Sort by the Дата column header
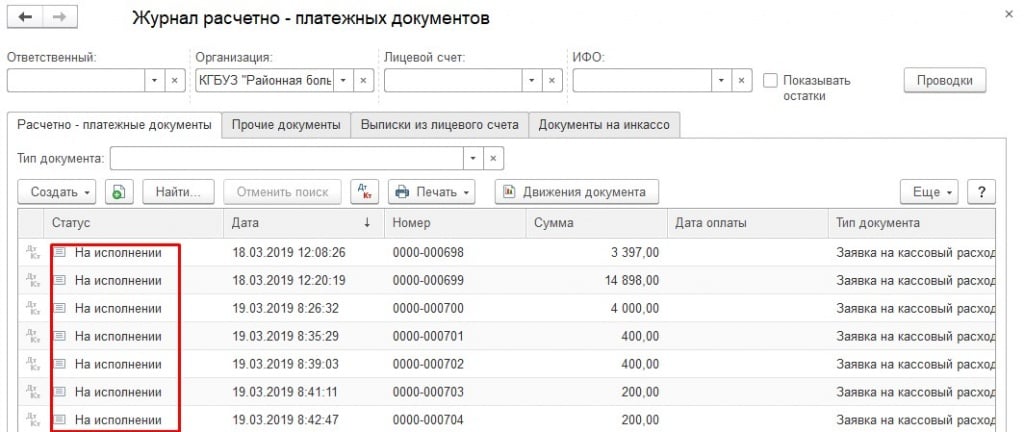 302,223
